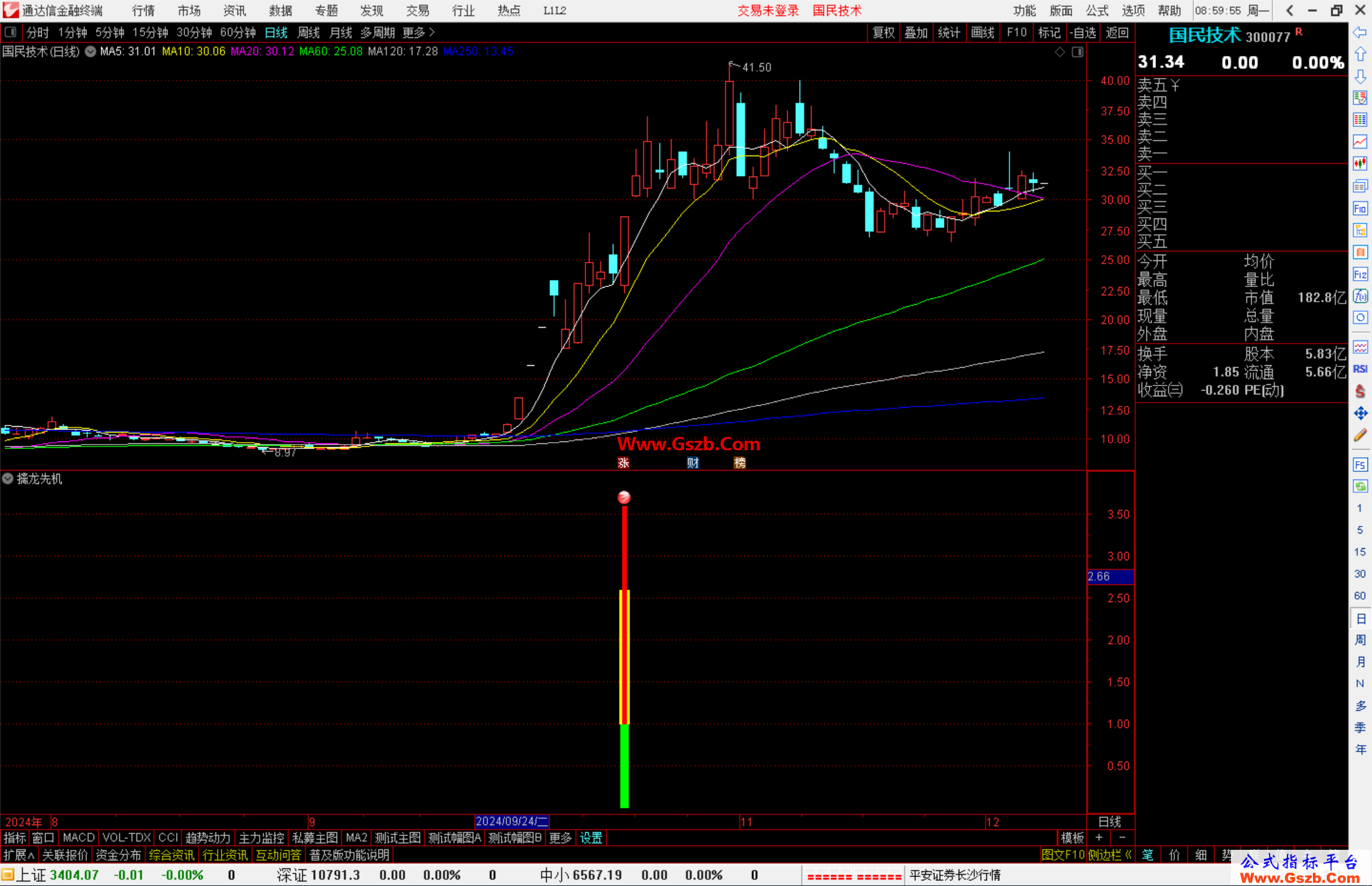Open the 复权 adjustment menu
The height and width of the screenshot is (886, 1372).
[x=884, y=32]
